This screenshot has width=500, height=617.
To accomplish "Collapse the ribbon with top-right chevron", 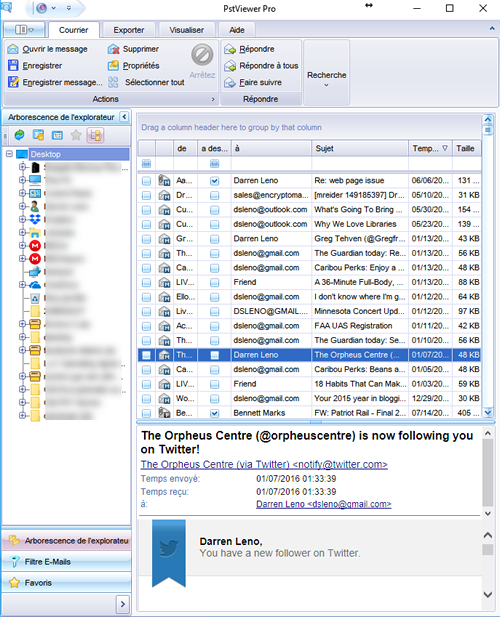I will pyautogui.click(x=492, y=28).
